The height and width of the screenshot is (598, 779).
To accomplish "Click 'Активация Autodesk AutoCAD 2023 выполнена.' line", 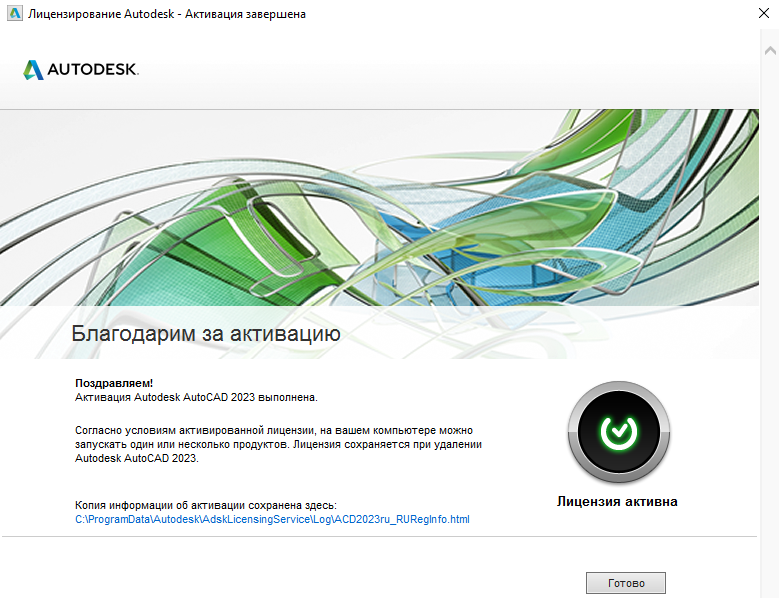I will point(196,397).
